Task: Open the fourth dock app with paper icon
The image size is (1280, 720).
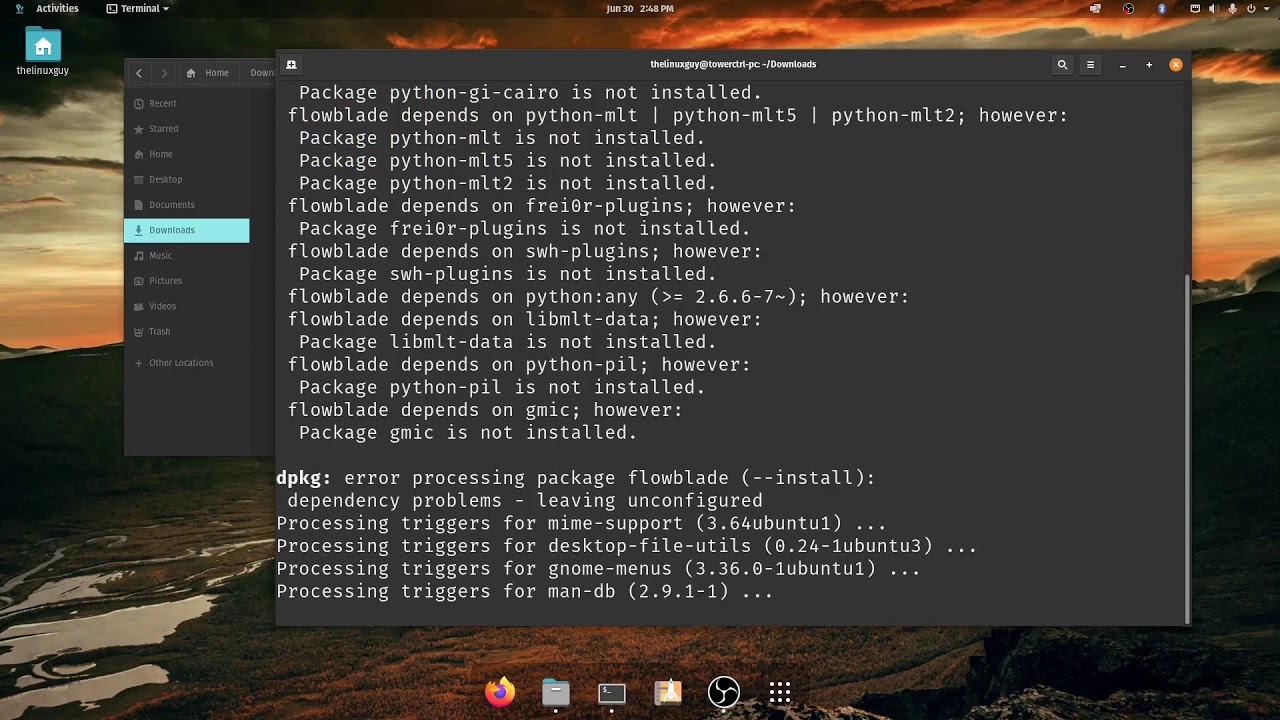Action: click(x=668, y=692)
